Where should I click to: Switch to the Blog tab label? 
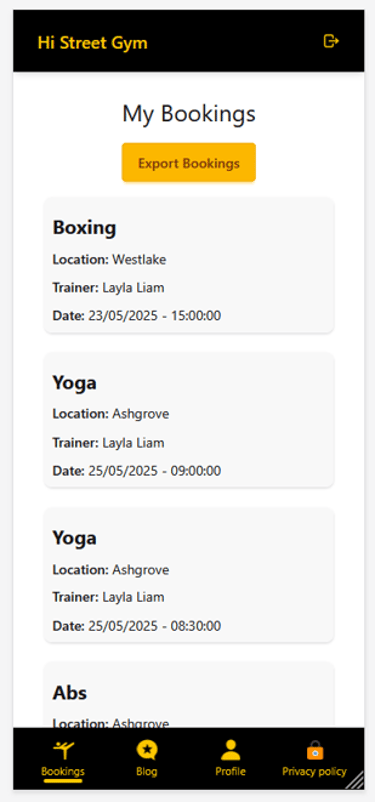[147, 771]
